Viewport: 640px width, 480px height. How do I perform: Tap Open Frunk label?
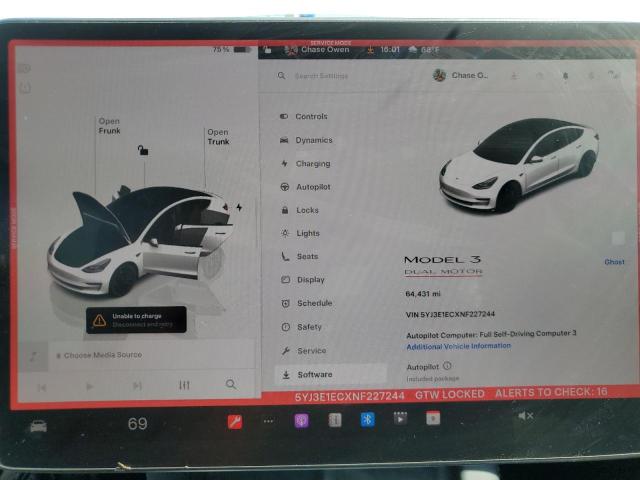pyautogui.click(x=109, y=126)
